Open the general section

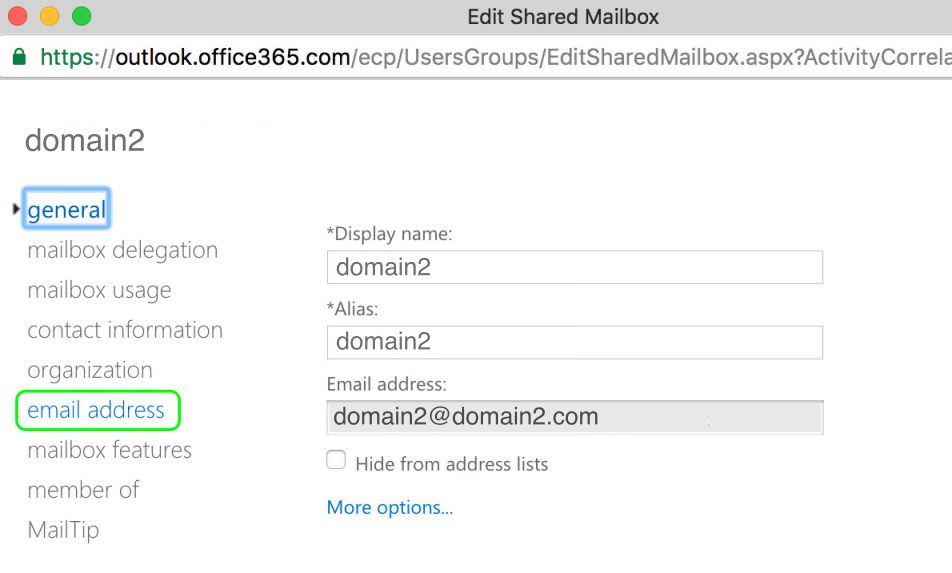coord(67,209)
